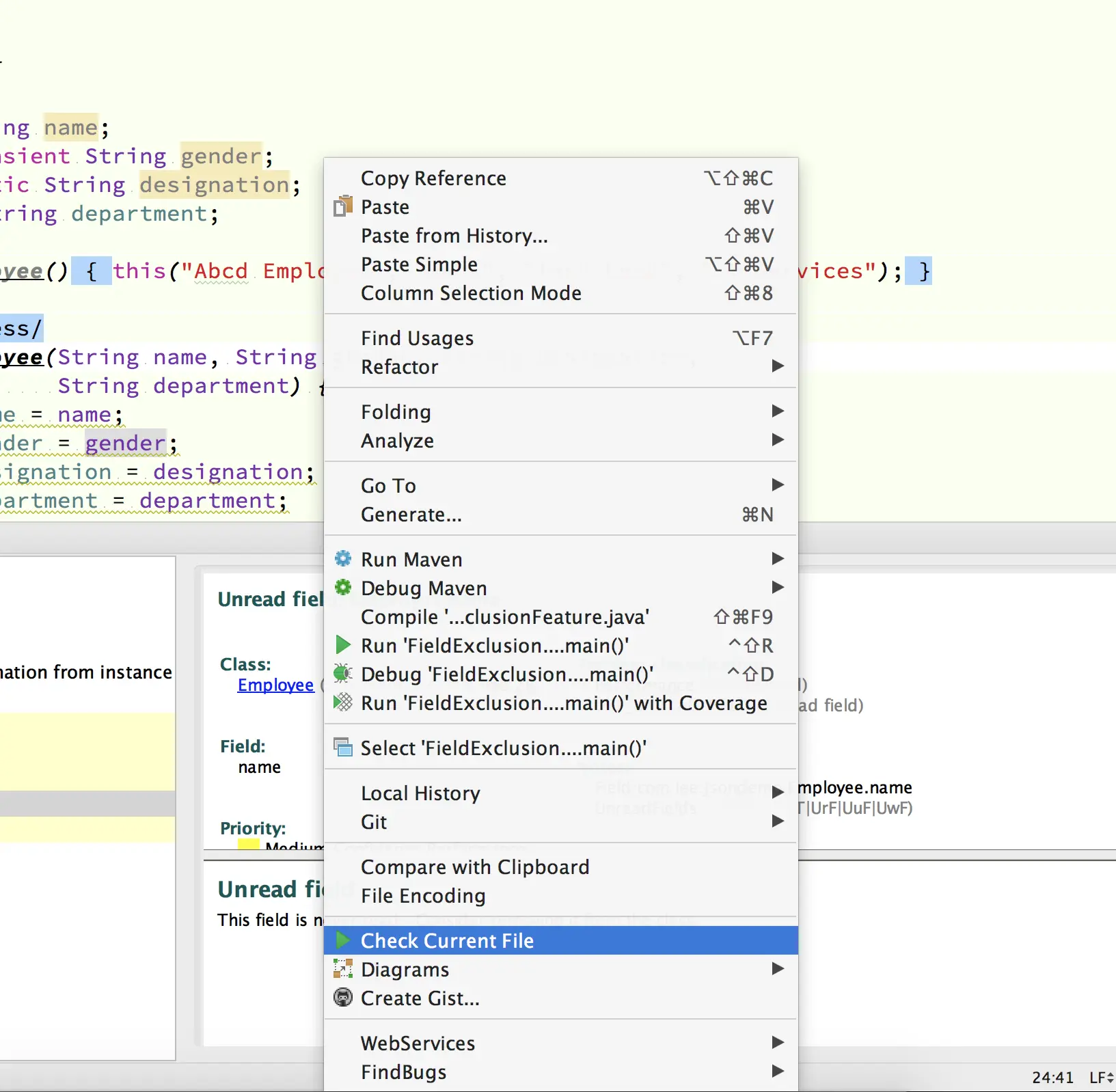Expand the Debug Maven submenu arrow

(777, 587)
